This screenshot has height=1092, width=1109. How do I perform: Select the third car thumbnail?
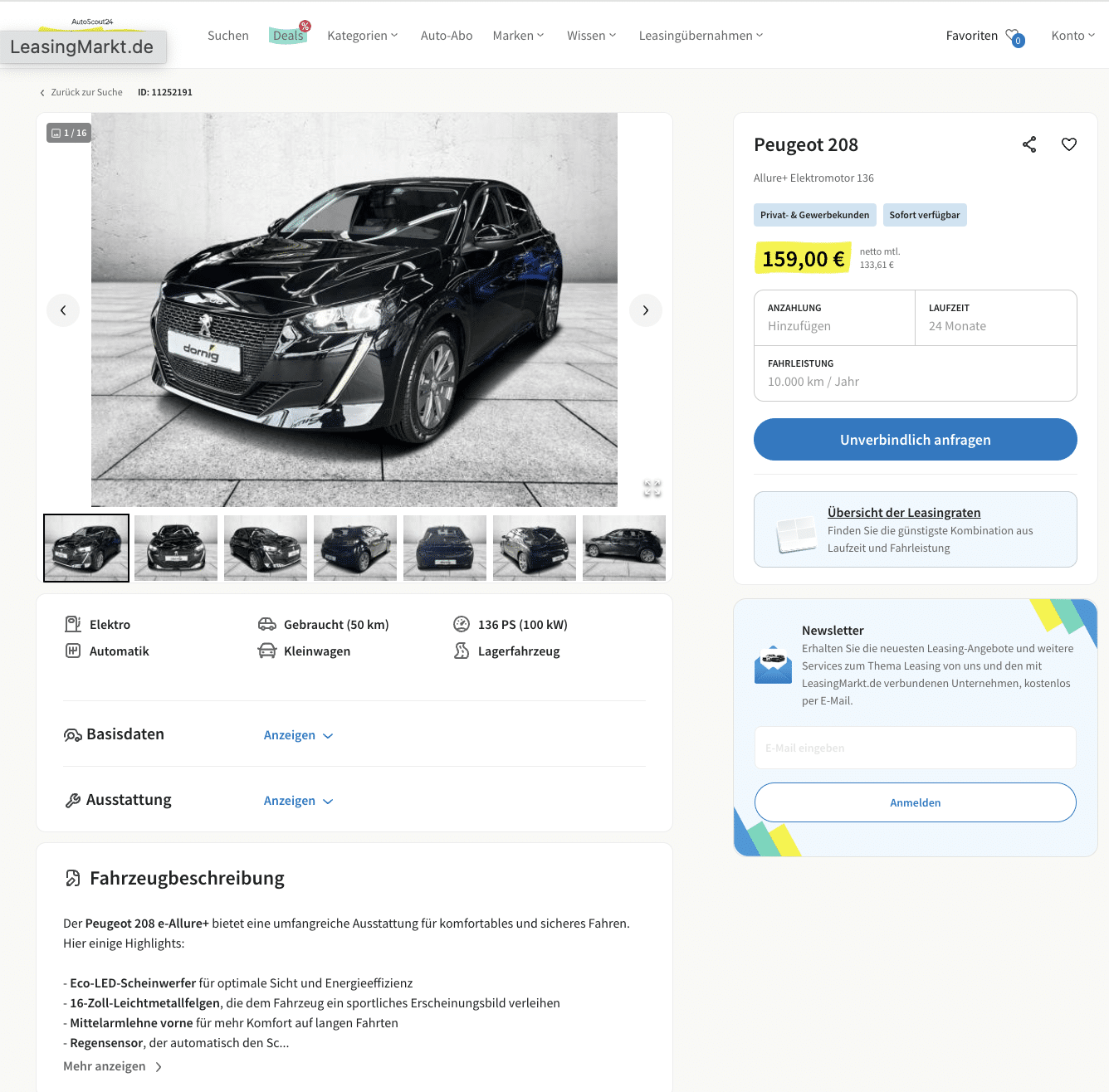coord(266,548)
